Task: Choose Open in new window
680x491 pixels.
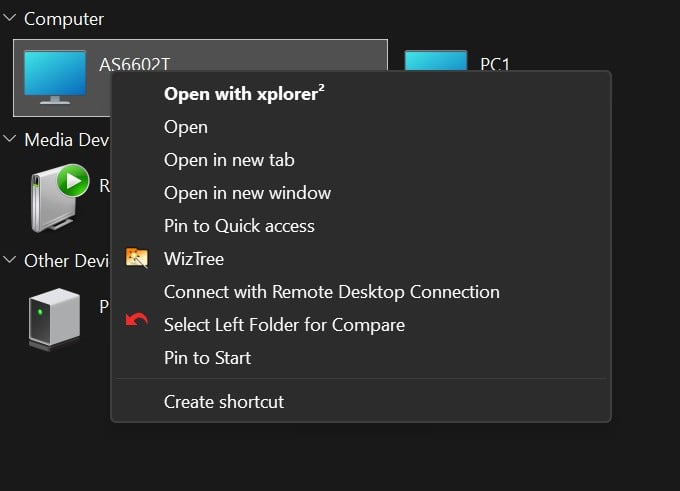Action: tap(247, 193)
